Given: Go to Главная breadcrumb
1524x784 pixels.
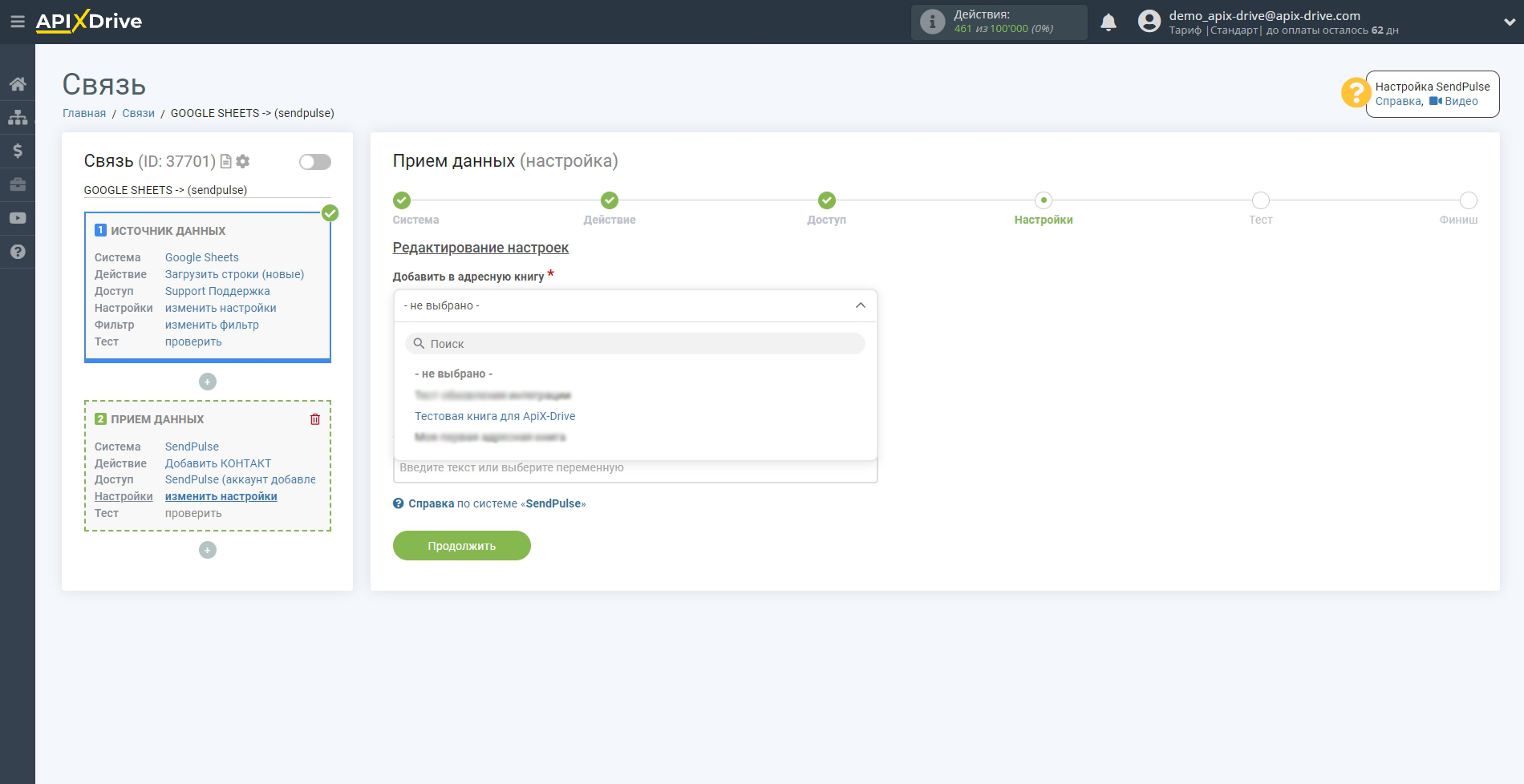Looking at the screenshot, I should click(84, 113).
